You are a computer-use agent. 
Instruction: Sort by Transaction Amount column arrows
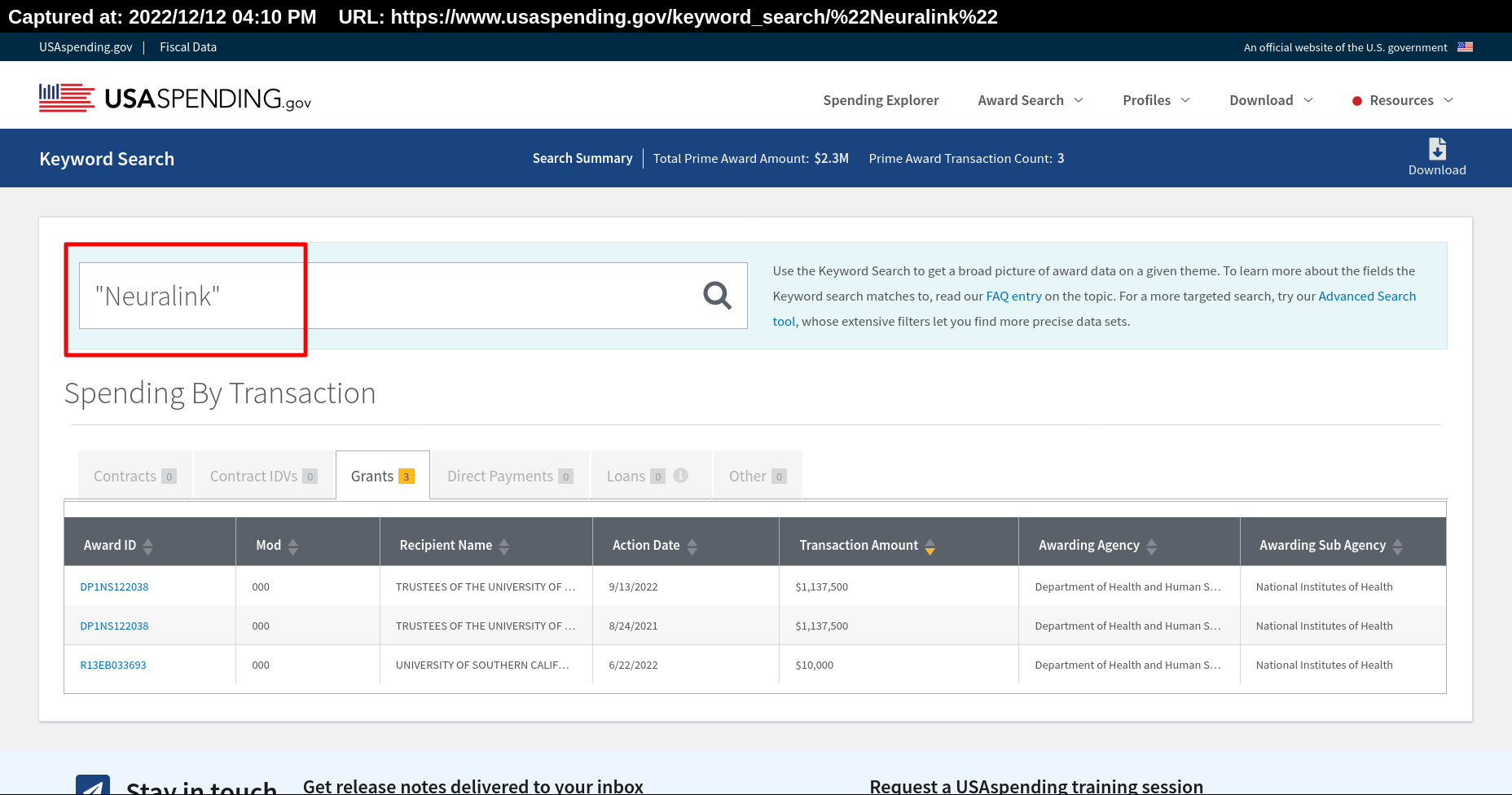[930, 546]
